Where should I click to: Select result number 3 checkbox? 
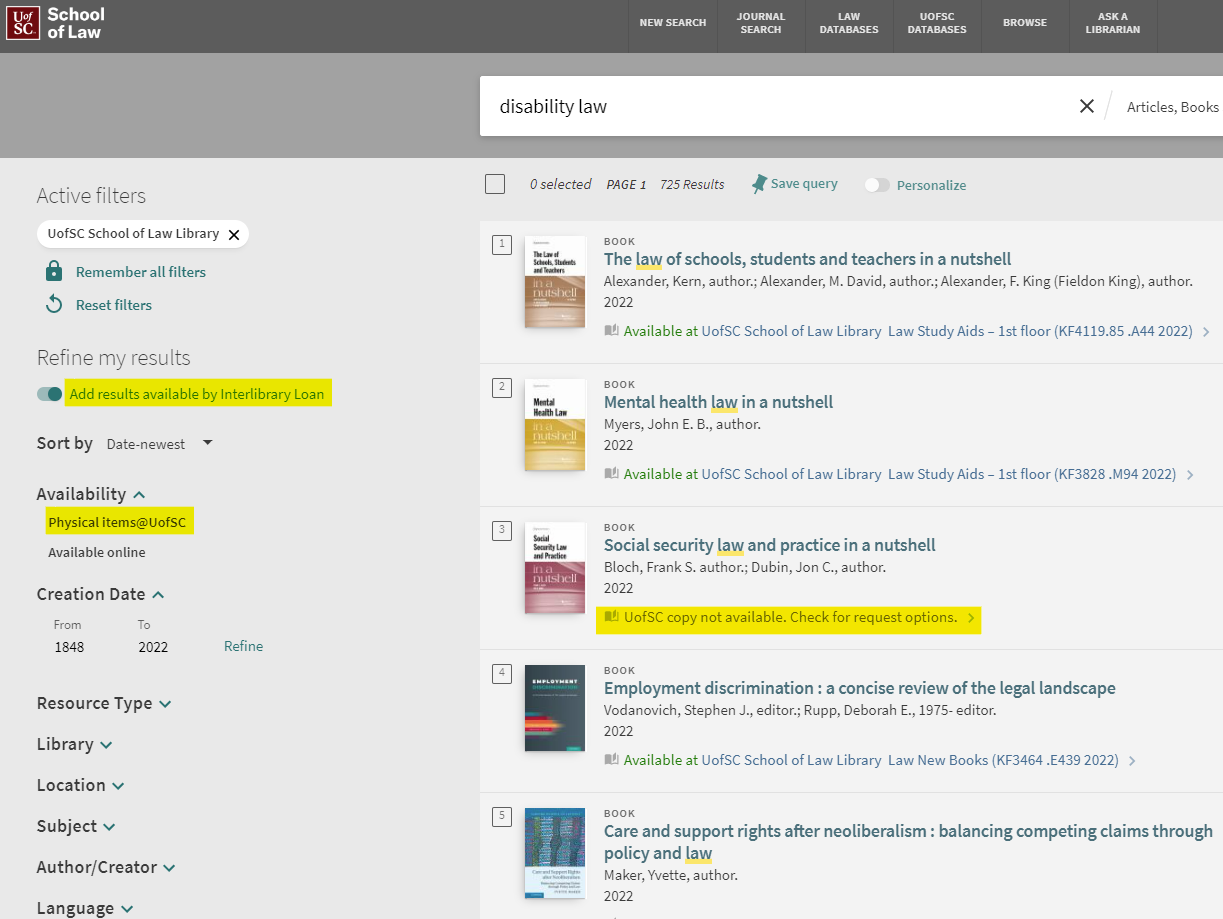tap(502, 530)
